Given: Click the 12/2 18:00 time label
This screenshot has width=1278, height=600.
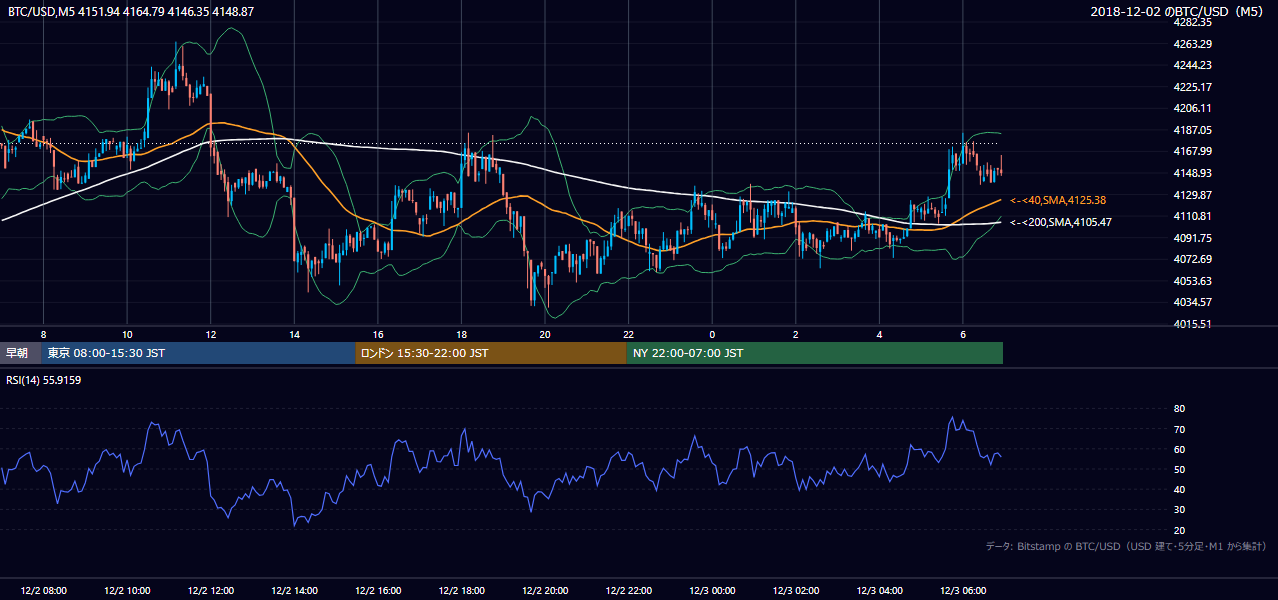Looking at the screenshot, I should pos(461,591).
